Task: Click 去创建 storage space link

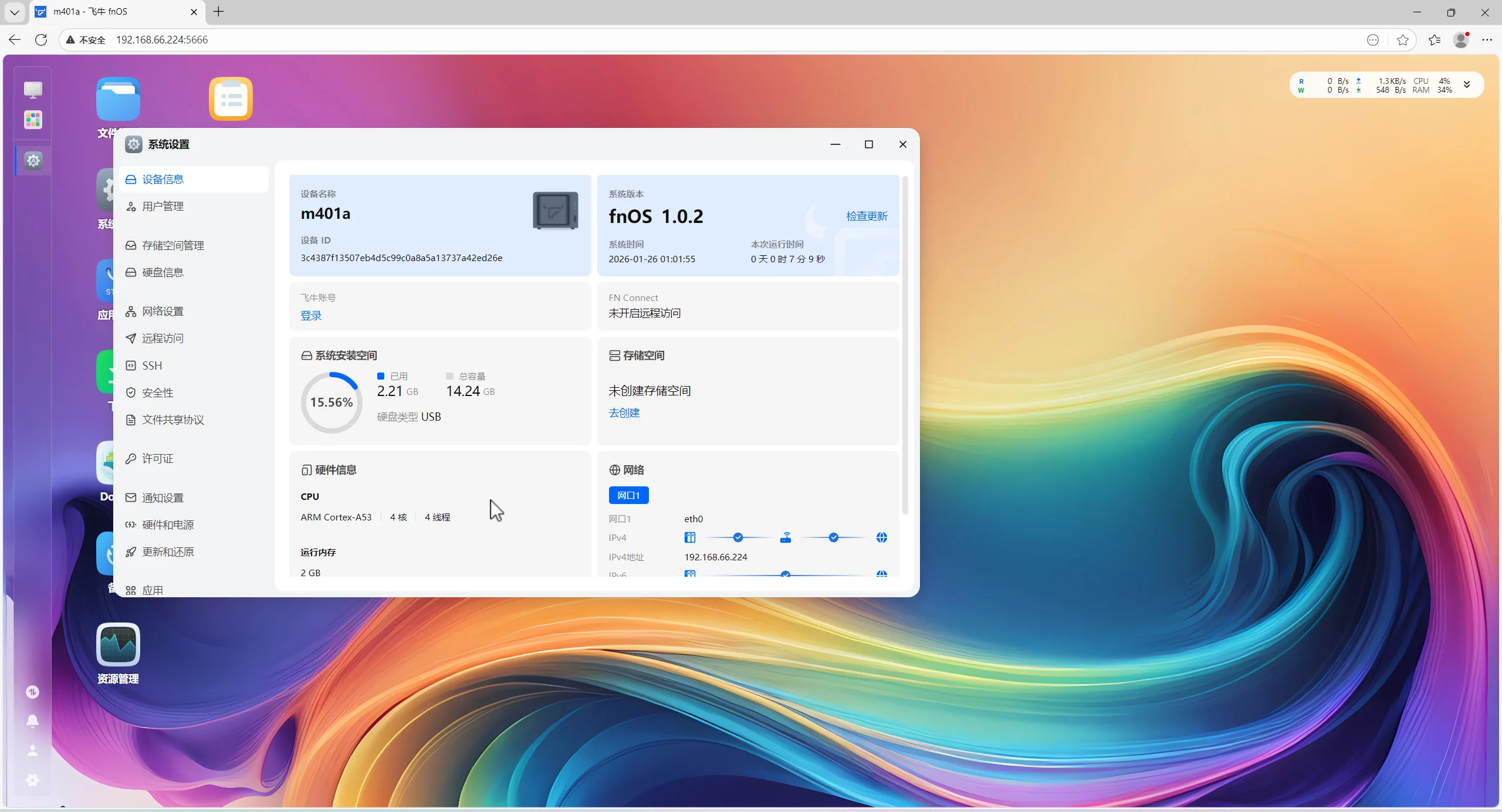Action: 624,413
